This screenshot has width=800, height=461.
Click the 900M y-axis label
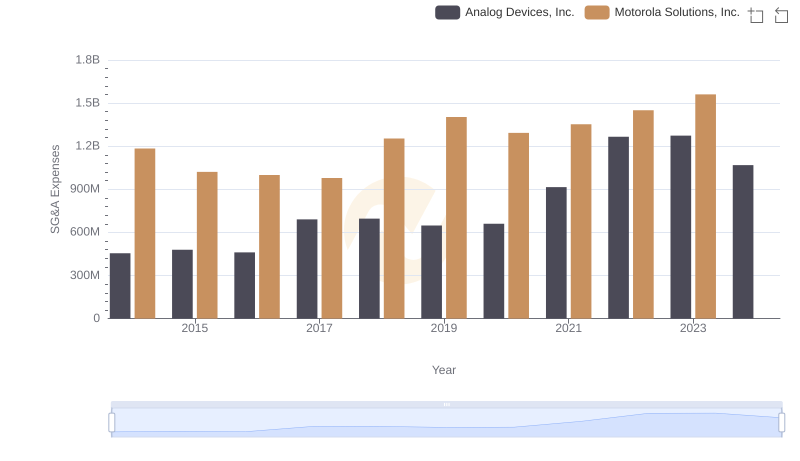85,189
